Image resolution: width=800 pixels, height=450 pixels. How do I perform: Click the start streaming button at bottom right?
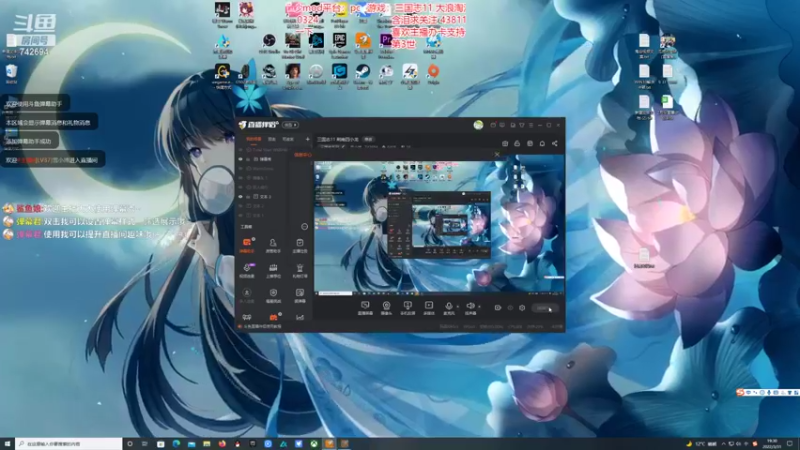pyautogui.click(x=545, y=308)
